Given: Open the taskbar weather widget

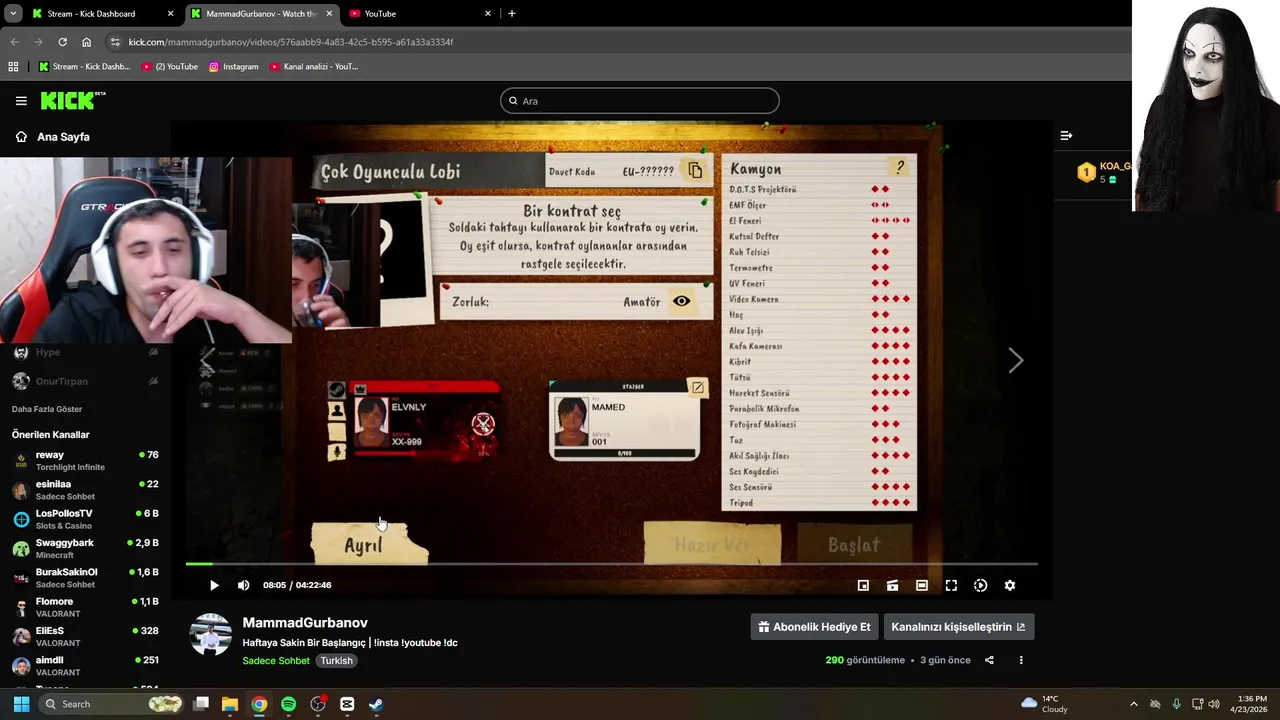Looking at the screenshot, I should pos(1044,704).
